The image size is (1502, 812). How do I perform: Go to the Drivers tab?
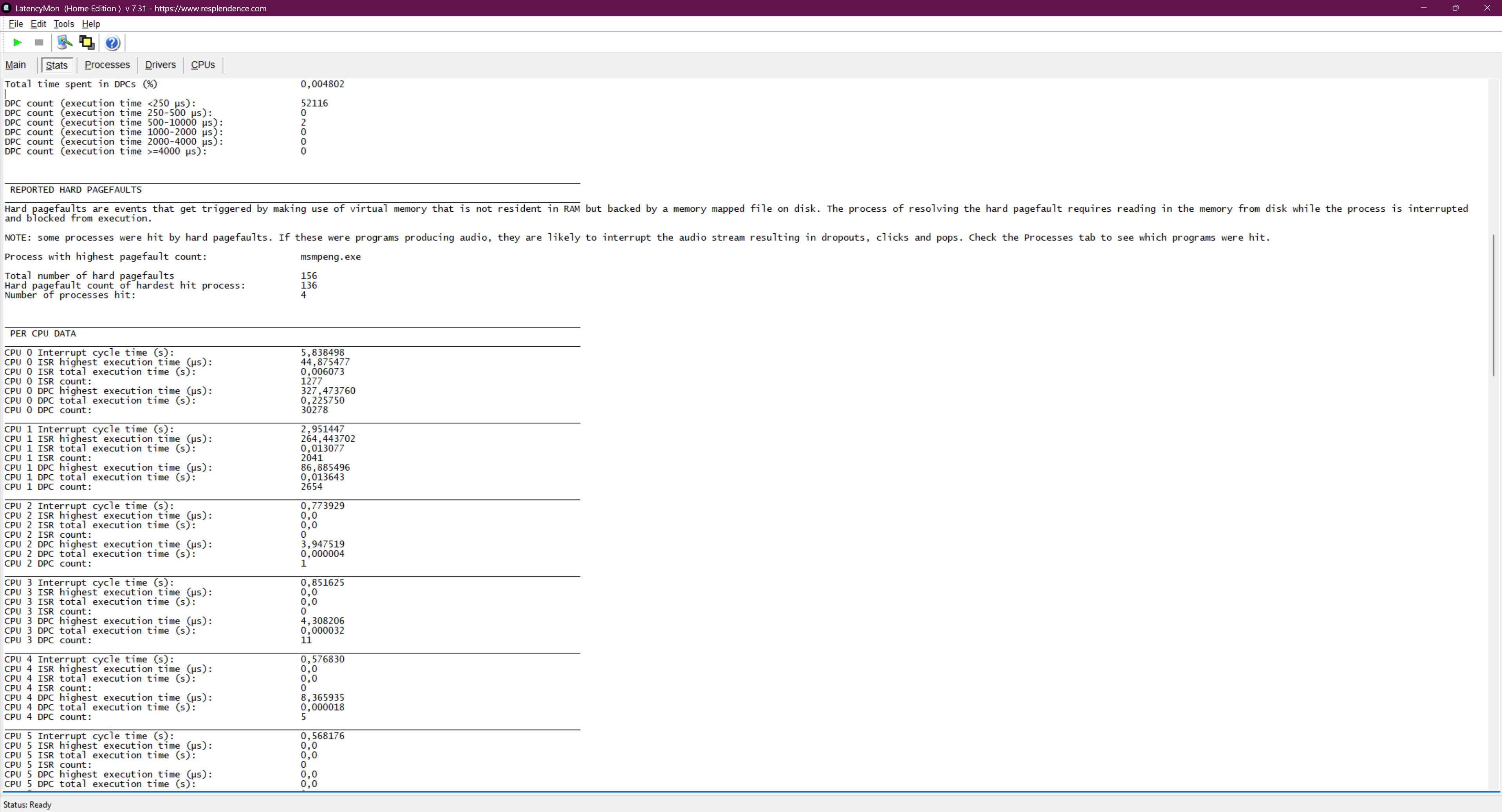tap(161, 65)
